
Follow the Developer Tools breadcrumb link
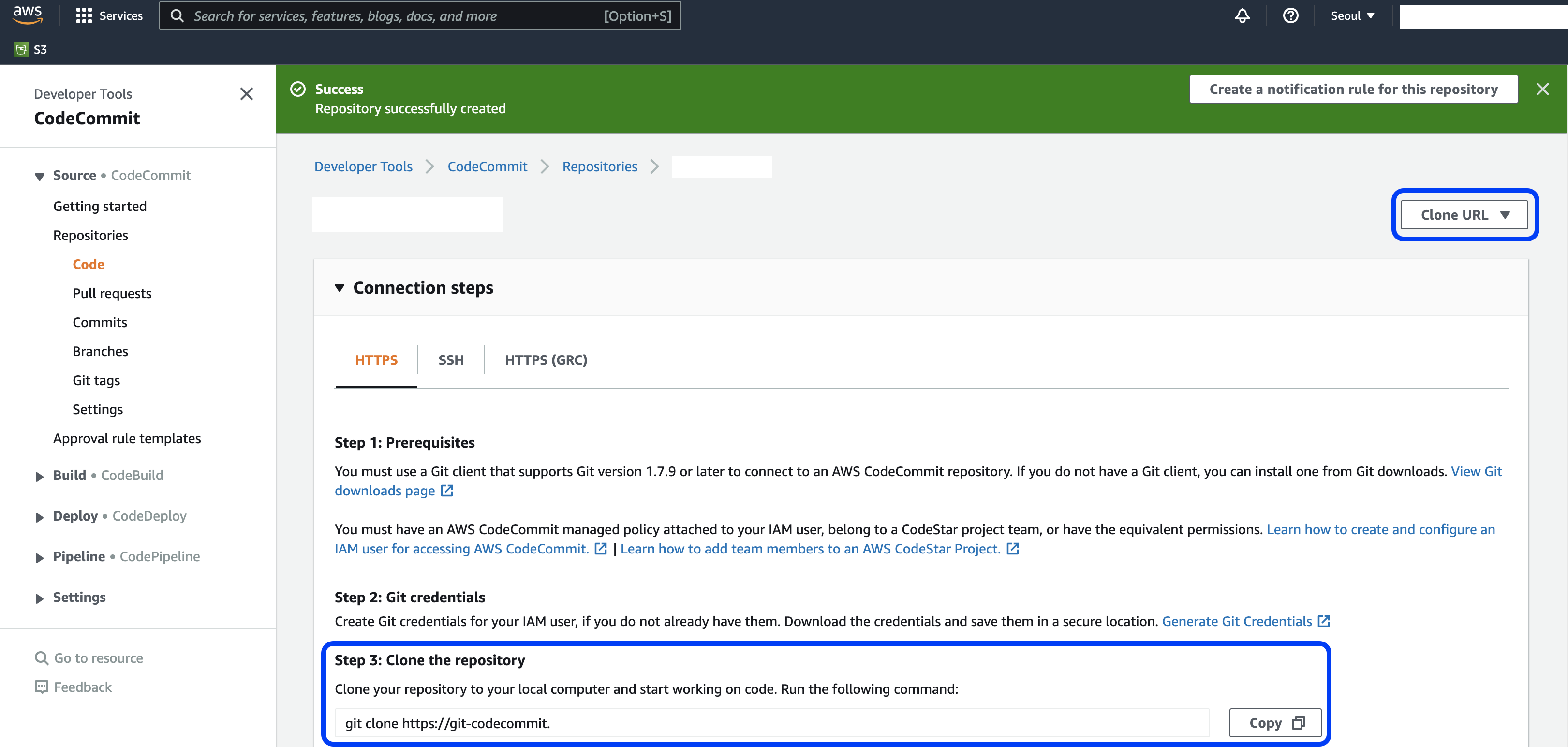(x=363, y=167)
